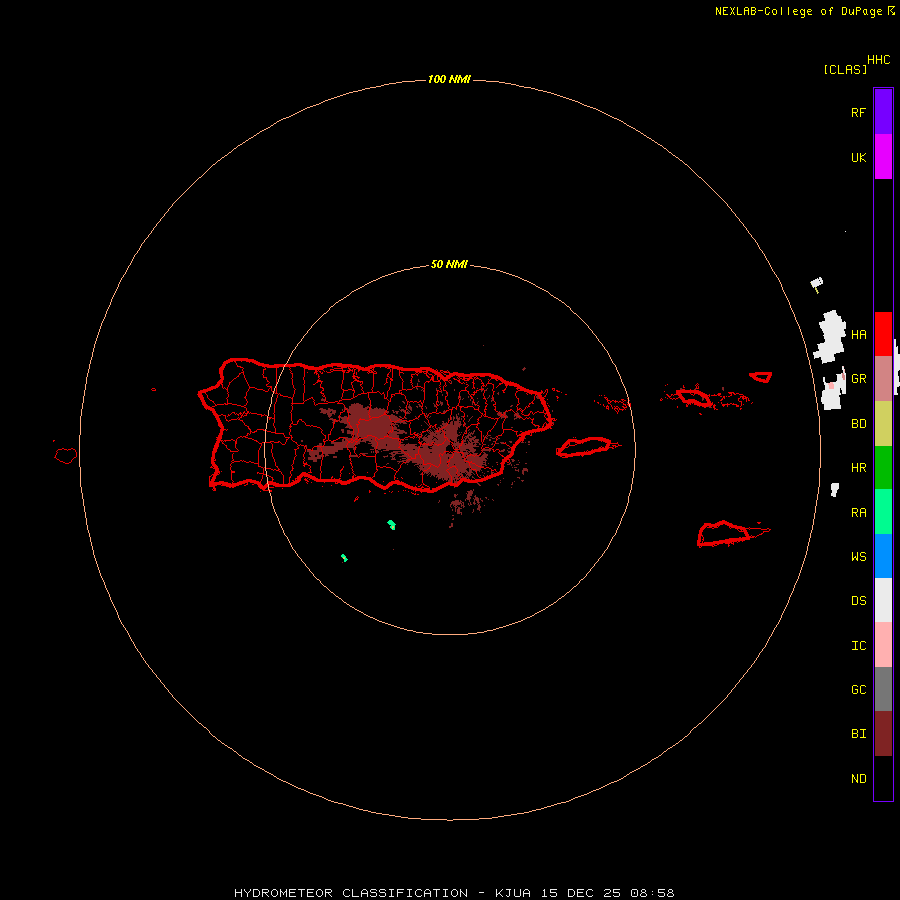900x900 pixels.
Task: Click the "50 NMI" range ring label
Action: coord(449,264)
